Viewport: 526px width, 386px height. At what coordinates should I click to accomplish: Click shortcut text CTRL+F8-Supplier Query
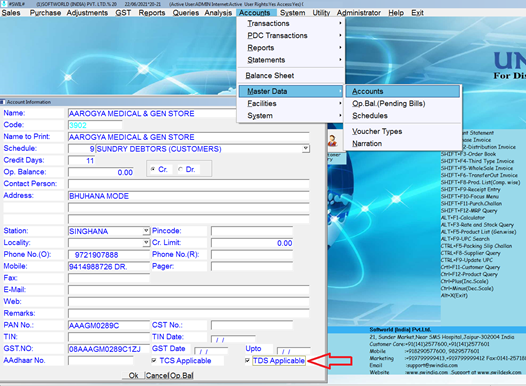tap(470, 253)
